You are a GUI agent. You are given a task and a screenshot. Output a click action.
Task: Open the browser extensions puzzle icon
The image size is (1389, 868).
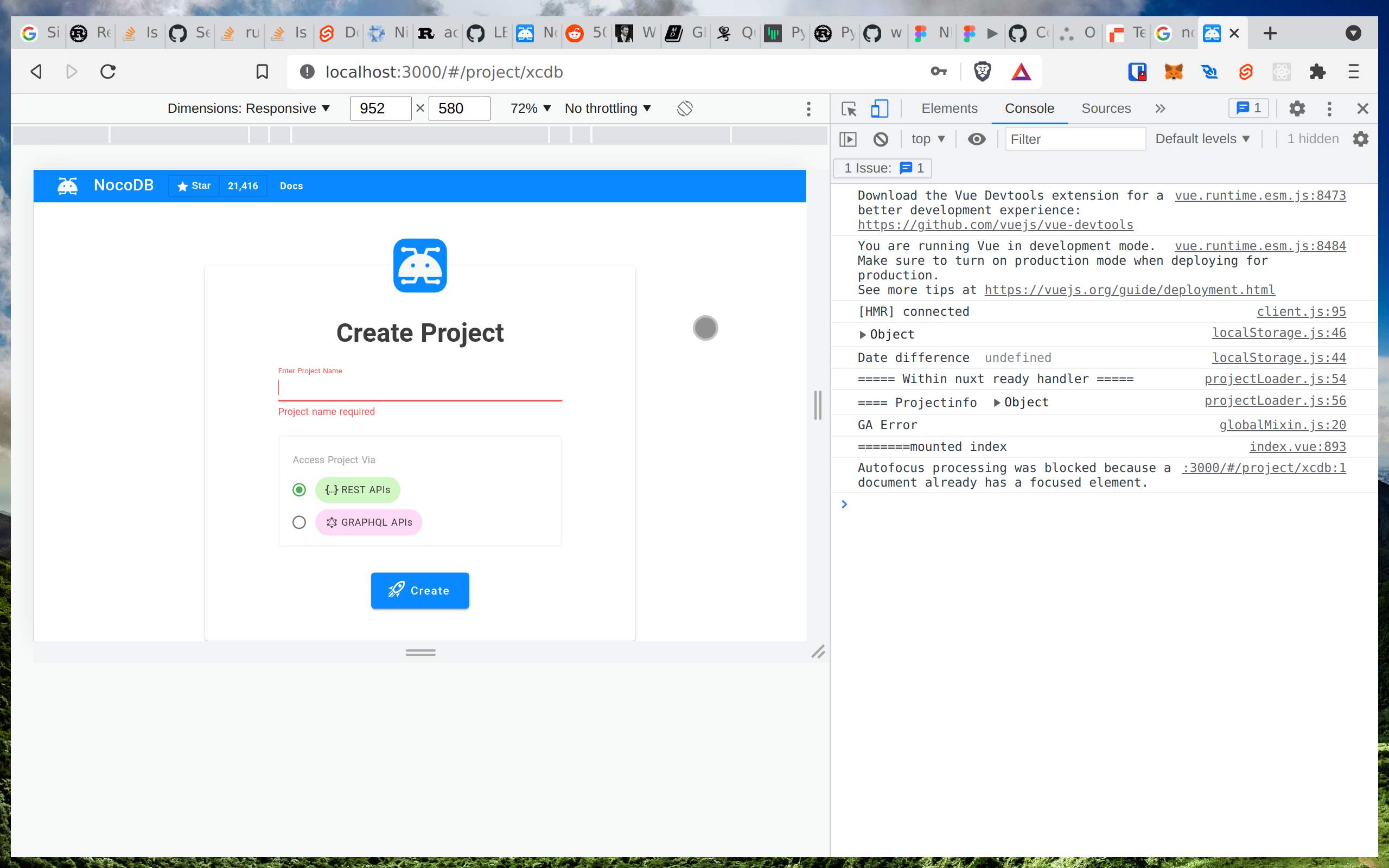pyautogui.click(x=1318, y=72)
